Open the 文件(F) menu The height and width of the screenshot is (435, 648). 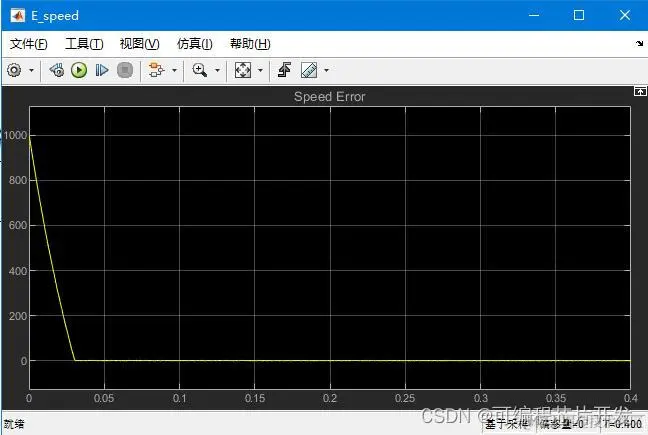pyautogui.click(x=29, y=44)
